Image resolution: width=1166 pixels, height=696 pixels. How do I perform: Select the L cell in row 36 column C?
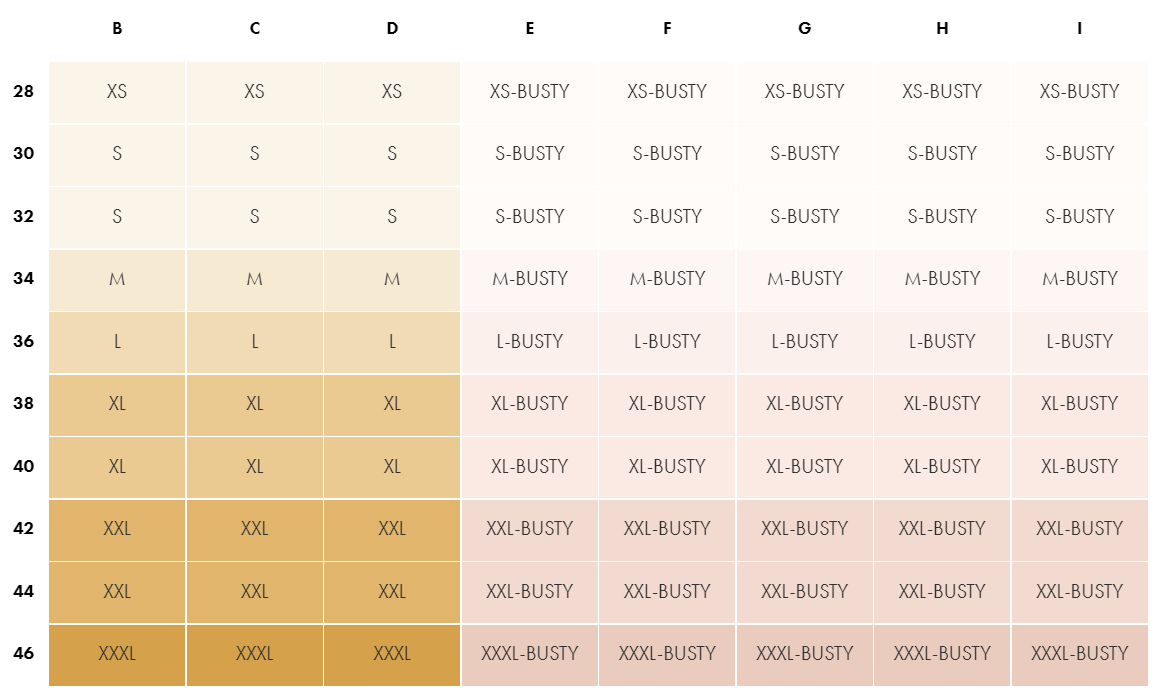pyautogui.click(x=254, y=342)
